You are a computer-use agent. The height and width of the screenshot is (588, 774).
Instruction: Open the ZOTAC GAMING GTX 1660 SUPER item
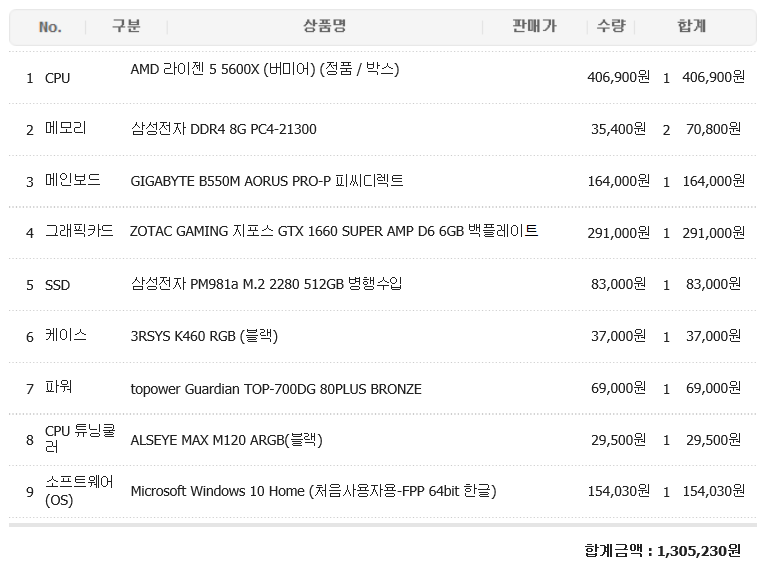point(334,231)
